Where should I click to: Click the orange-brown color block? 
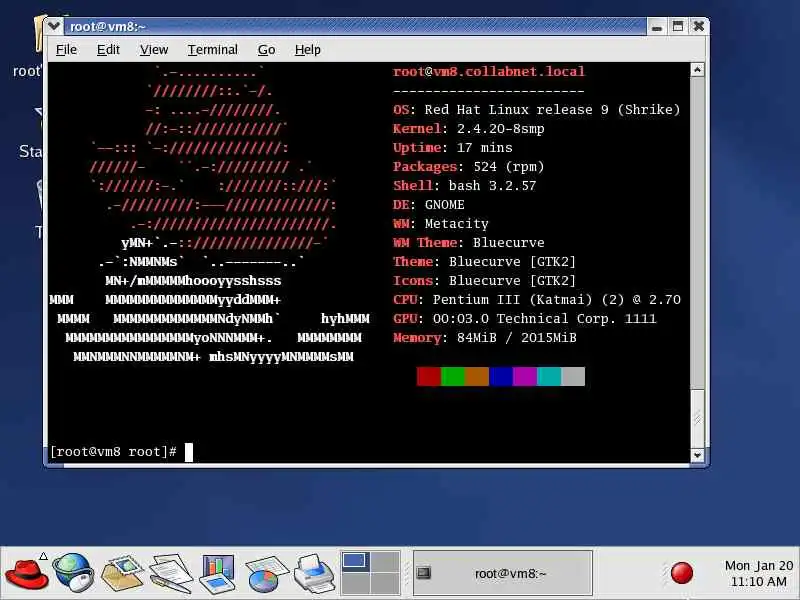coord(477,377)
